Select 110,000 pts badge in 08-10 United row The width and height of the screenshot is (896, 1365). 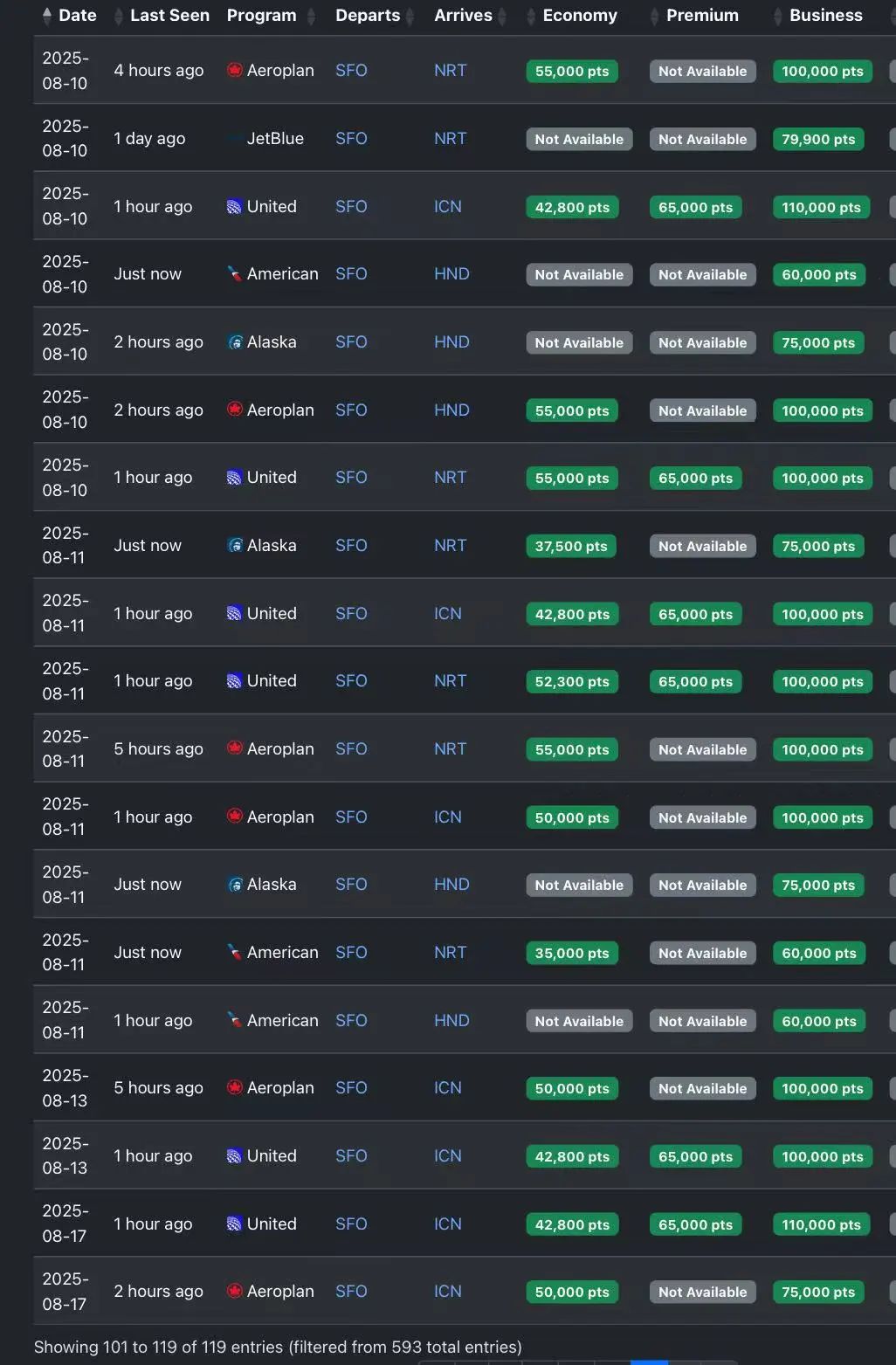coord(821,208)
